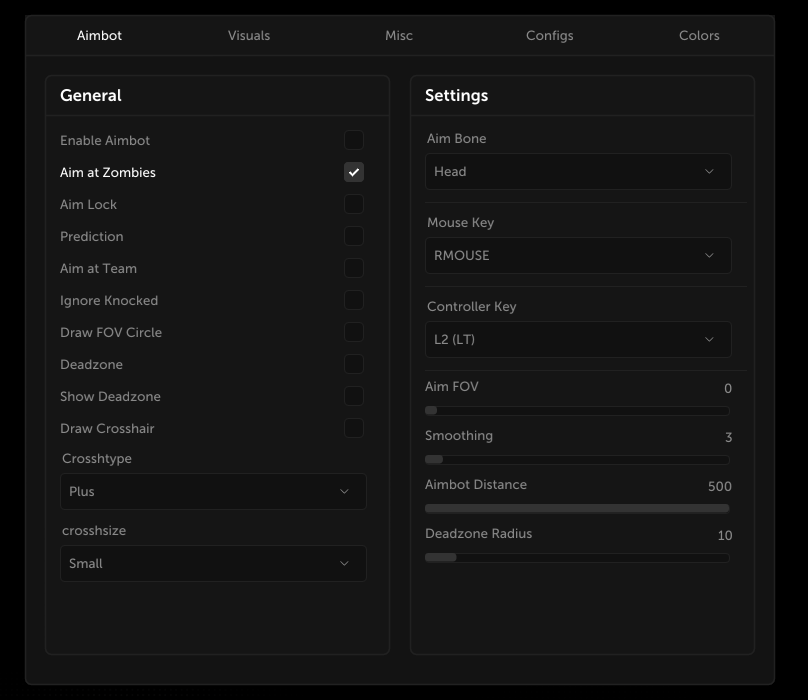808x700 pixels.
Task: Enable the Draw Crosshair checkbox
Action: tap(354, 428)
